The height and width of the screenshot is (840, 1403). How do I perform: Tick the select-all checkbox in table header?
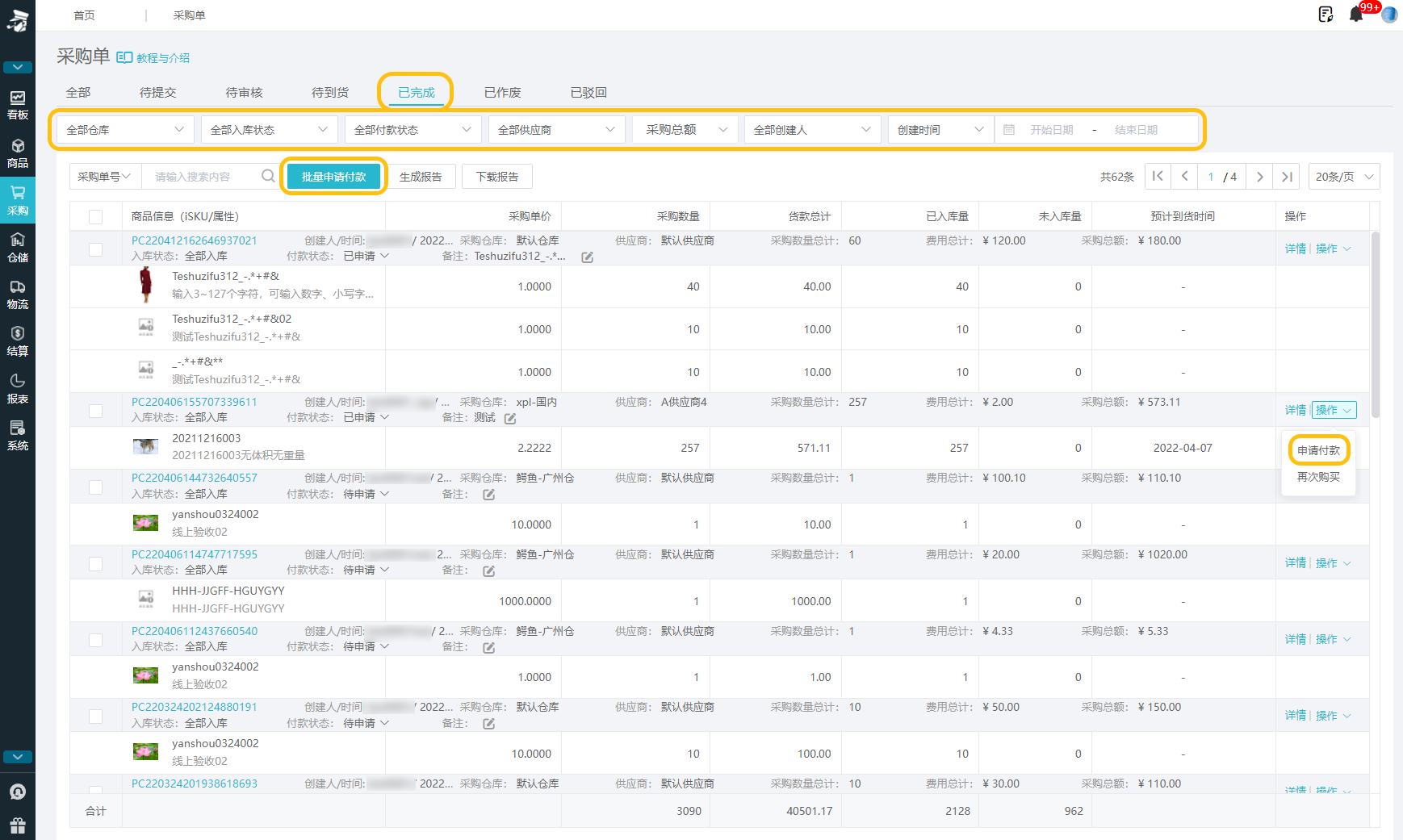click(x=95, y=216)
